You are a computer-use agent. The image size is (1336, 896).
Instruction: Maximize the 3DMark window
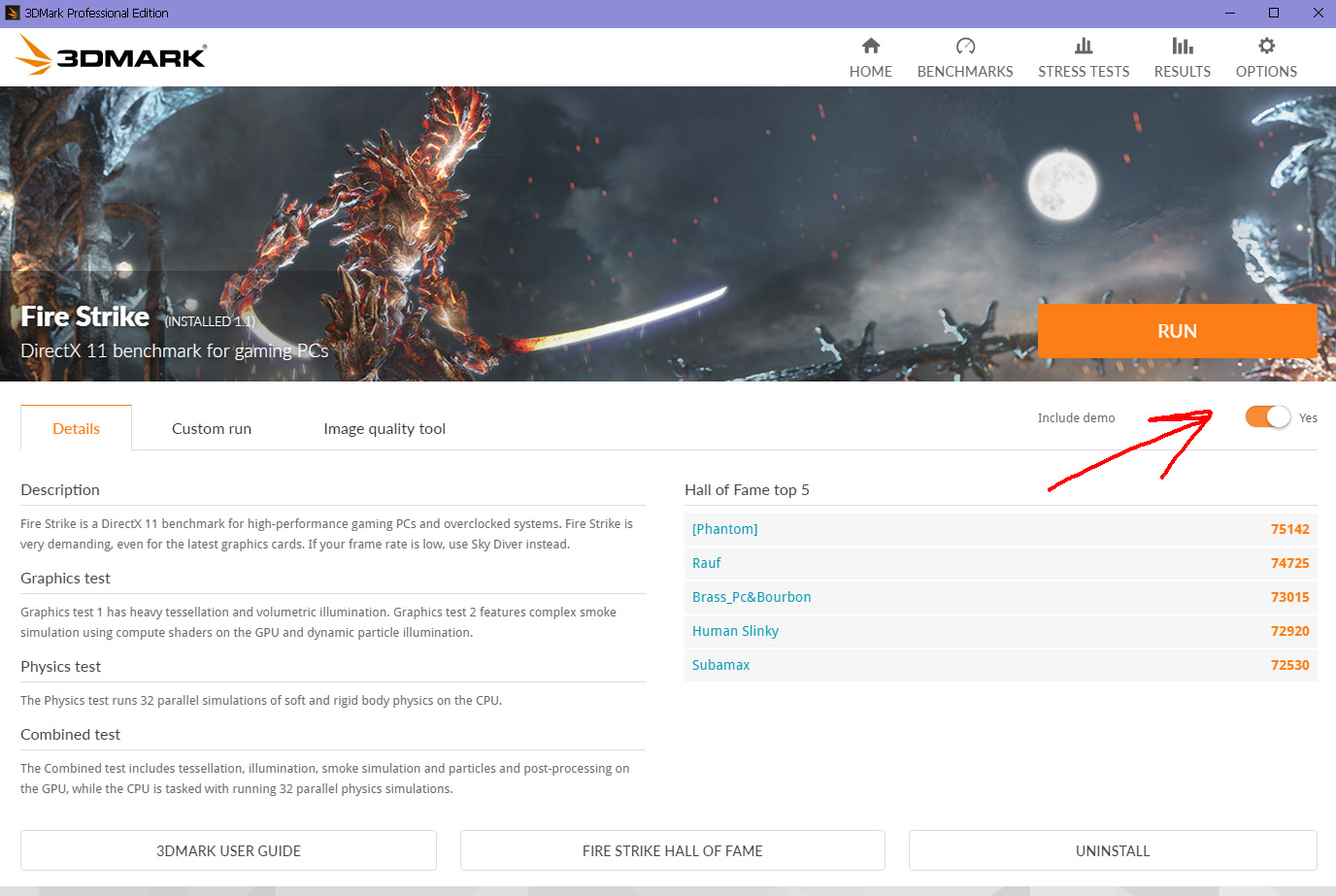point(1274,13)
